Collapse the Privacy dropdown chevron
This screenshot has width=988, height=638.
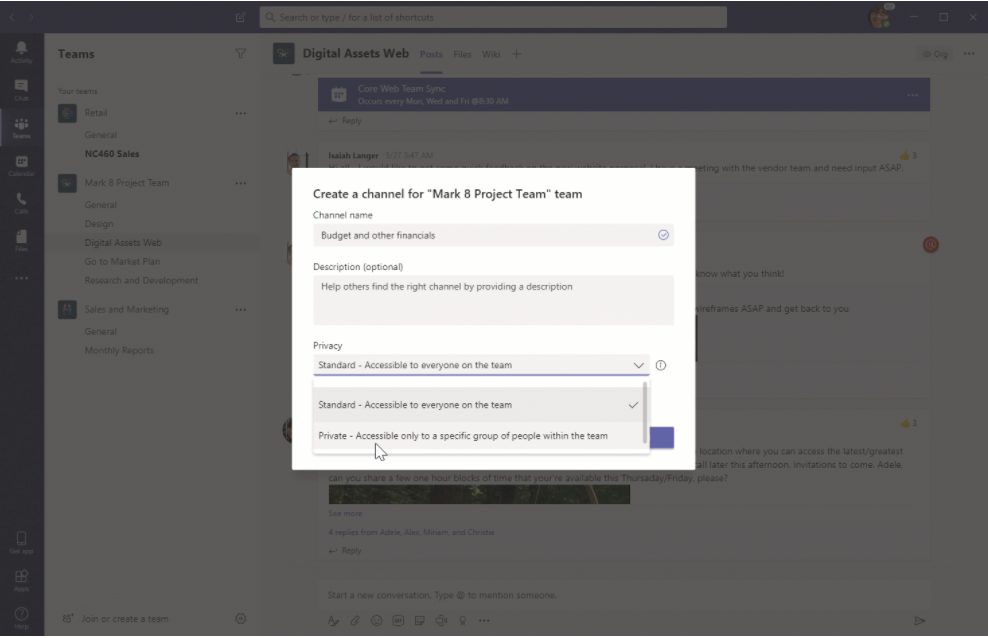639,365
